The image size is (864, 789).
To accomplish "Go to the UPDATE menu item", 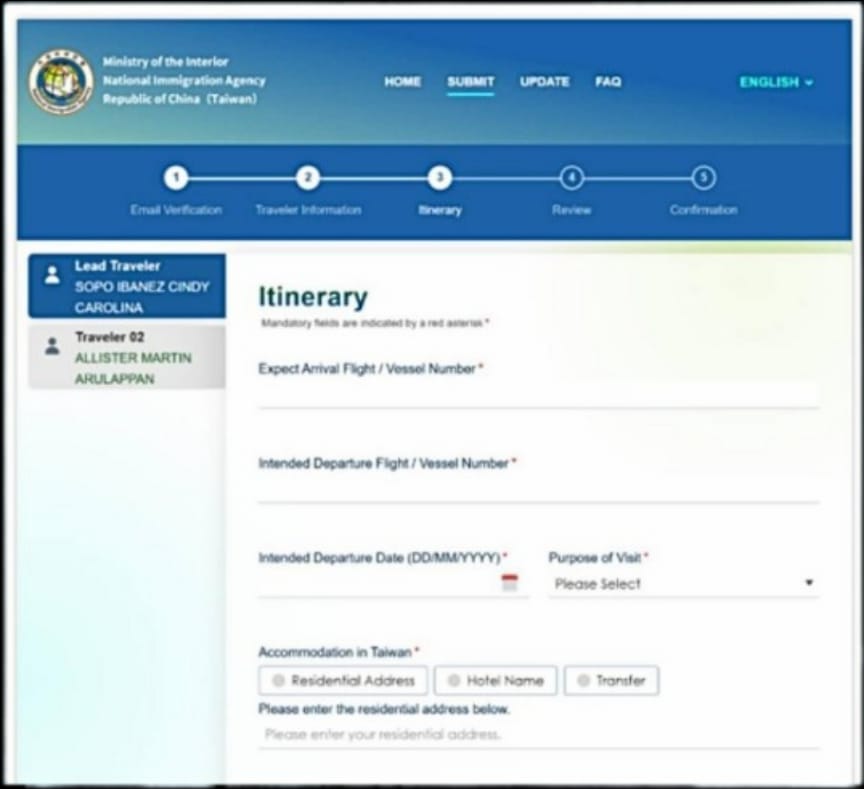I will 544,82.
